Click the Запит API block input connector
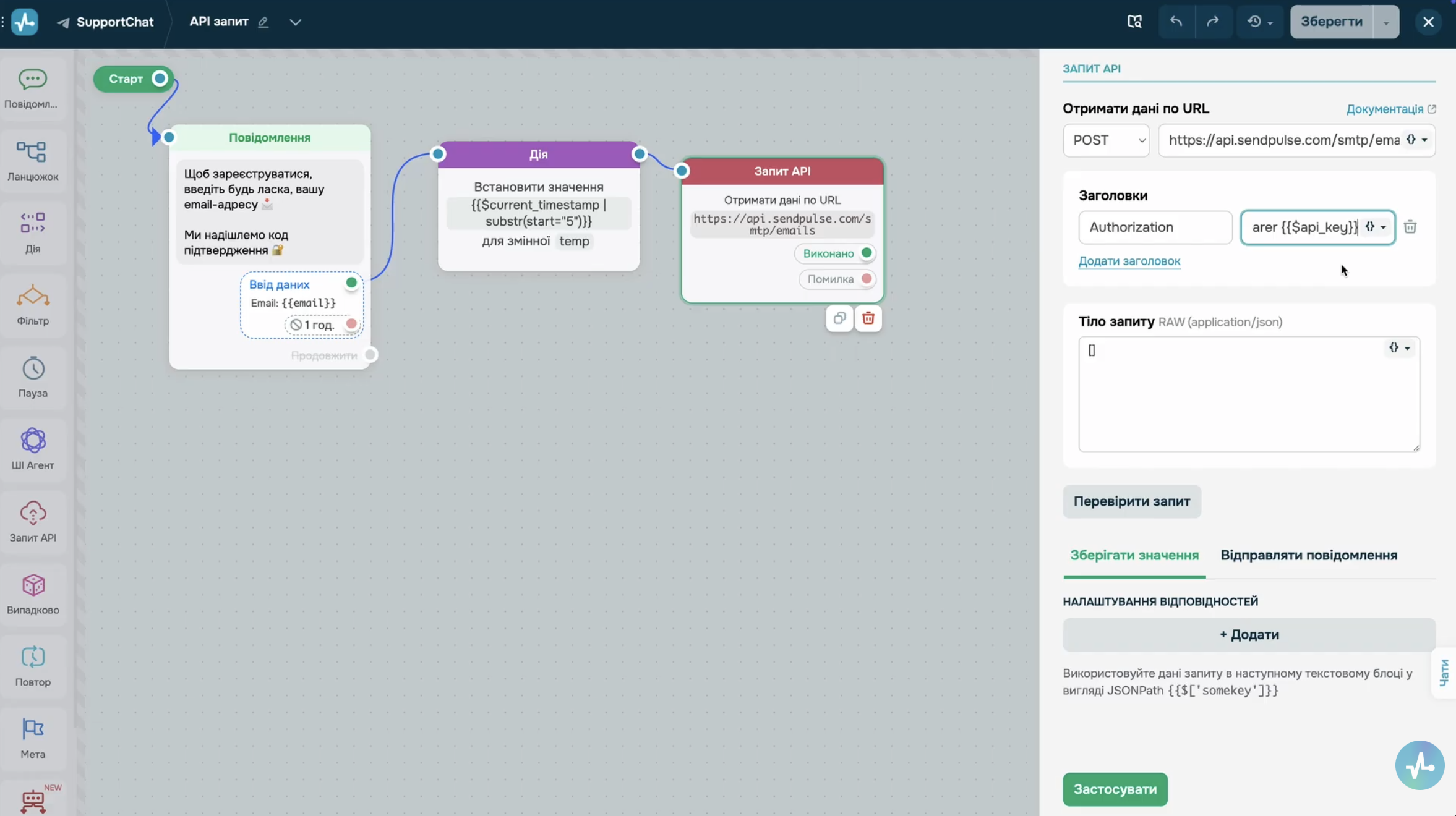The image size is (1456, 816). tap(682, 171)
